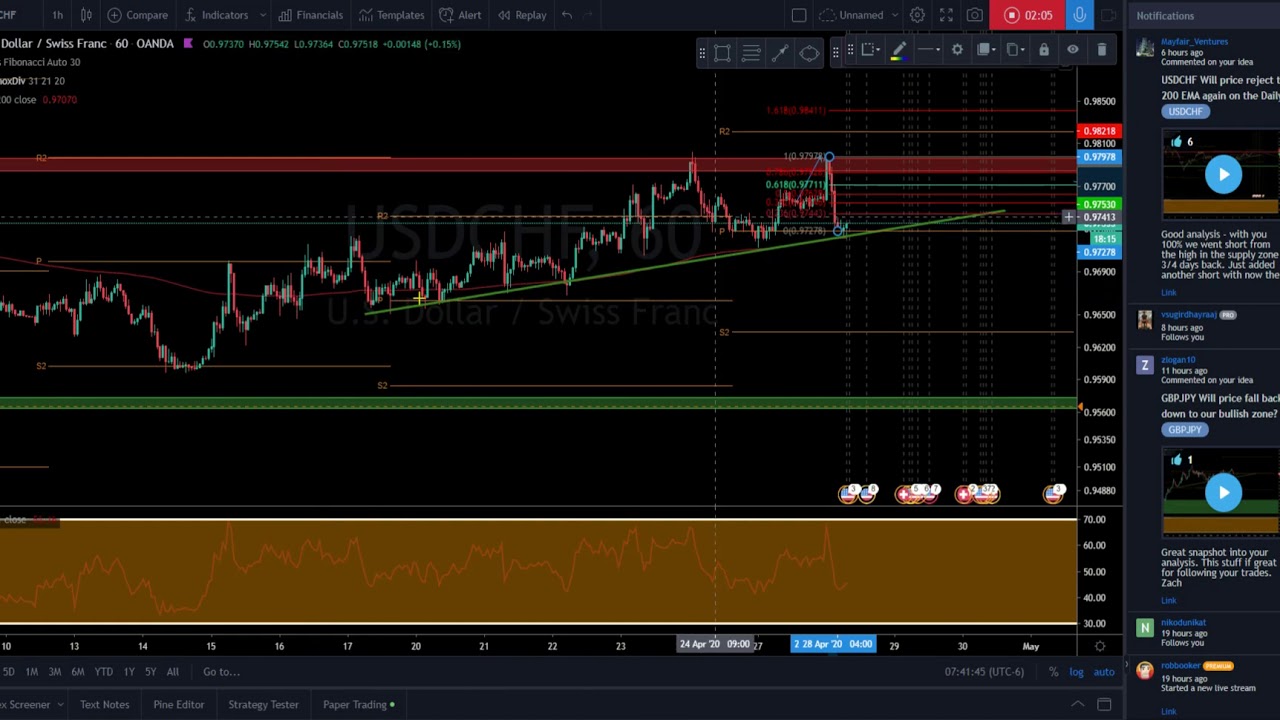
Task: Expand the Indicators dropdown arrow
Action: tap(262, 15)
